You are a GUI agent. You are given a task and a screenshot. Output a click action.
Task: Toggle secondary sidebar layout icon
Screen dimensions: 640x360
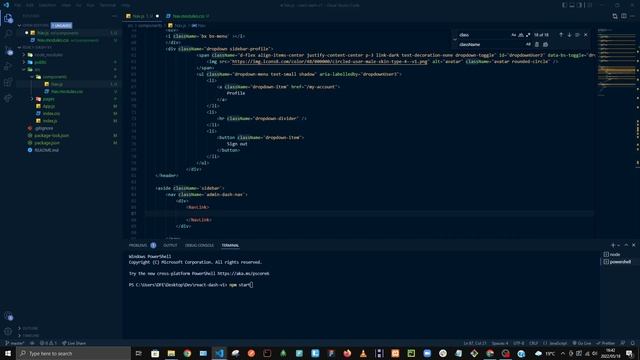580,5
